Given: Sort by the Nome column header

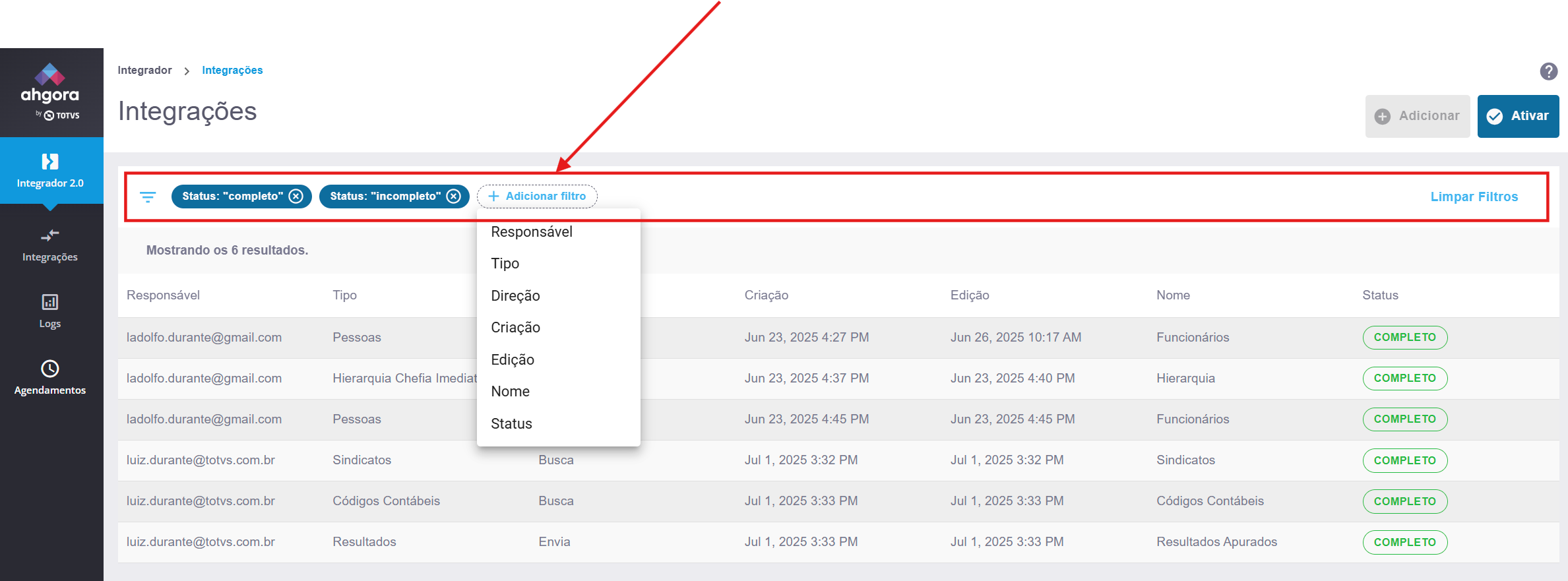Looking at the screenshot, I should (1173, 295).
